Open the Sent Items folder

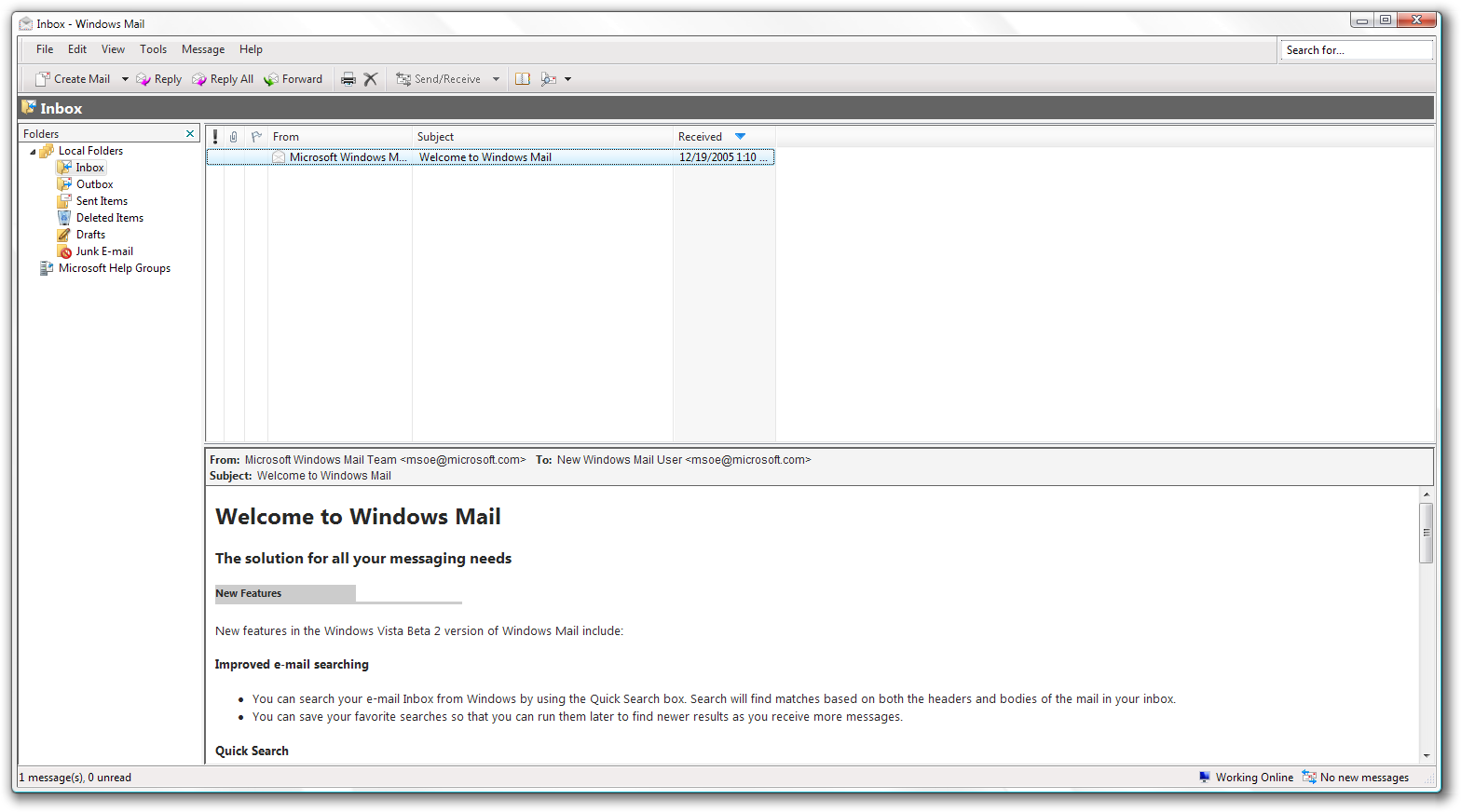pyautogui.click(x=102, y=201)
